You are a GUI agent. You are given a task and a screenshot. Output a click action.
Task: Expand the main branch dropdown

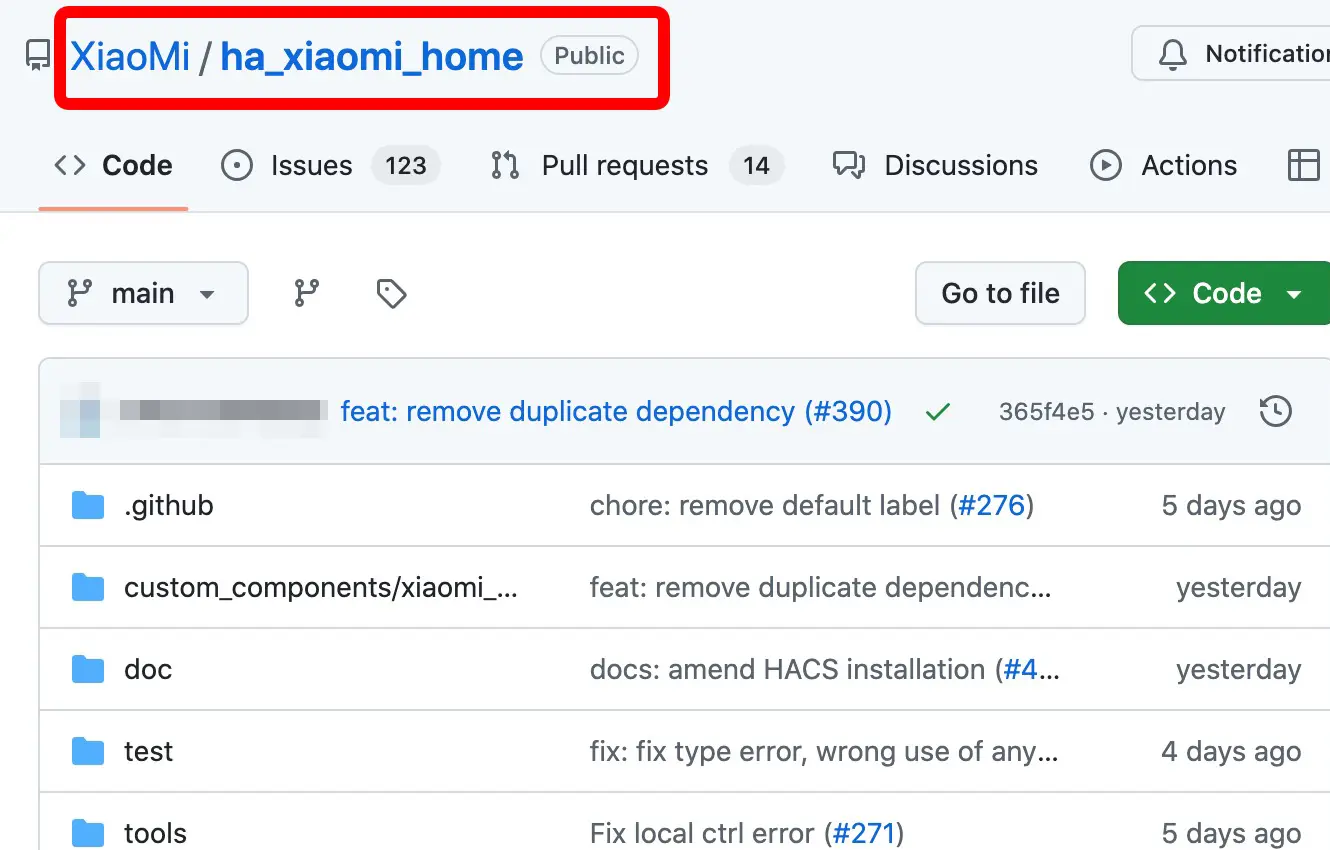pos(143,293)
